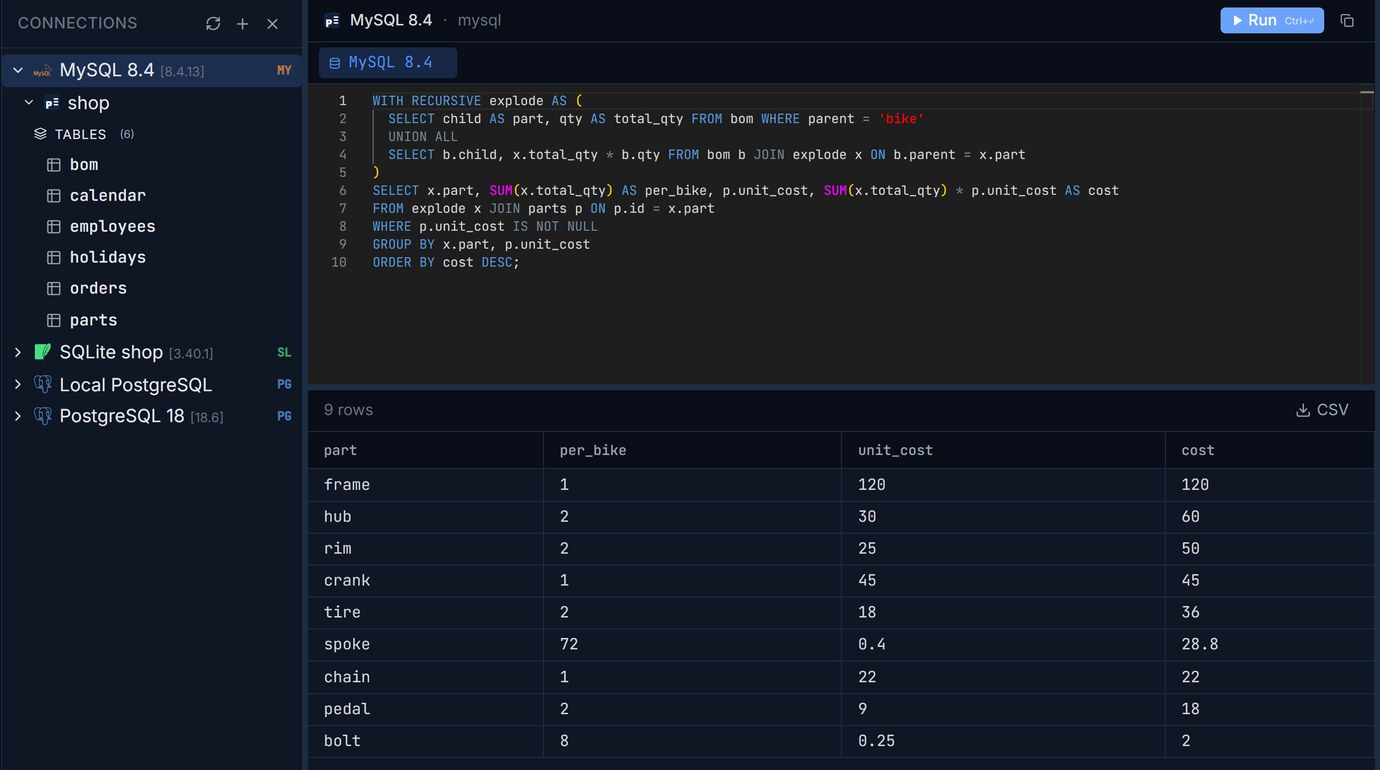Screen dimensions: 1380x770
Task: Click the PostgreSQL 18 elephant icon
Action: click(x=42, y=416)
